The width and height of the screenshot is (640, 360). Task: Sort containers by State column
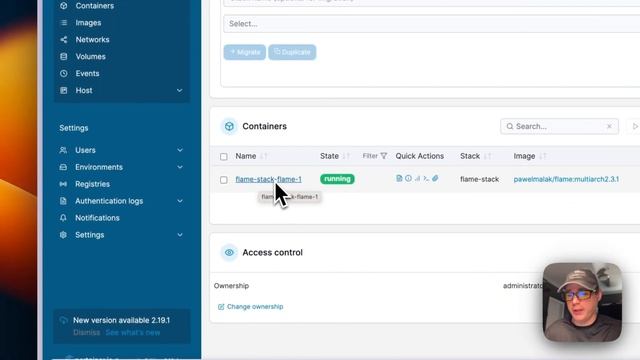pos(347,156)
